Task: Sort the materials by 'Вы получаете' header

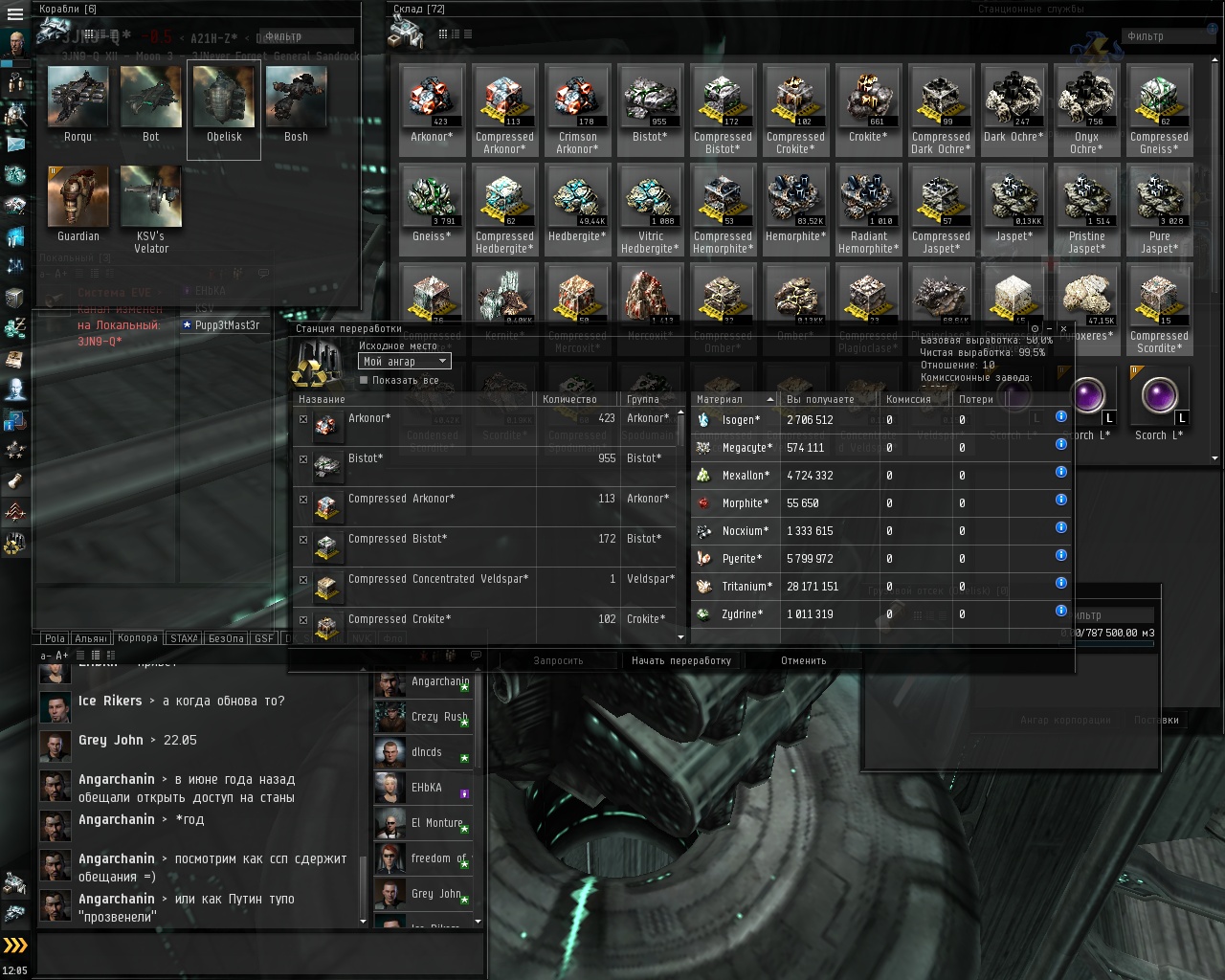Action: 830,399
